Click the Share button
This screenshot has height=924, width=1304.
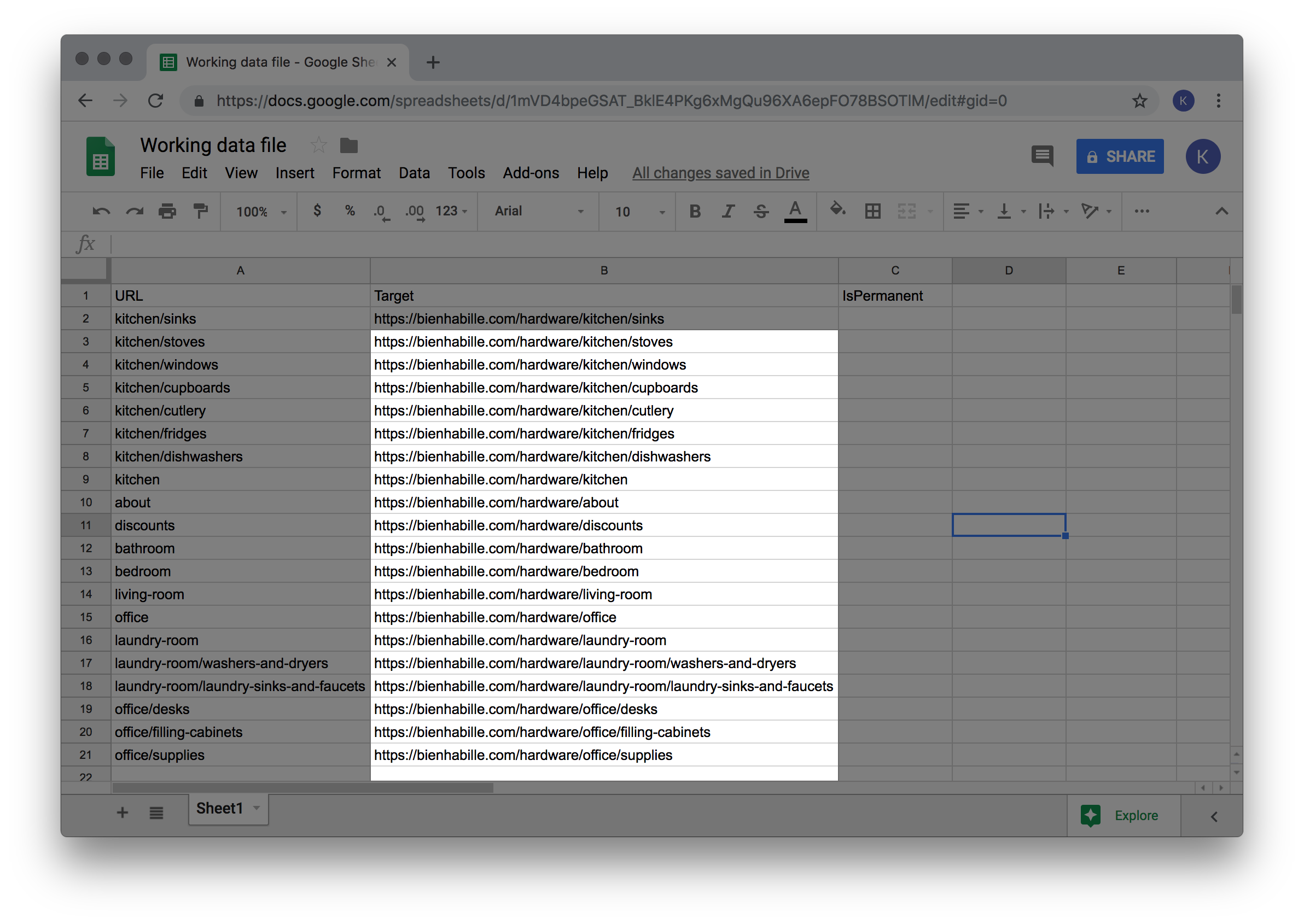click(1121, 156)
